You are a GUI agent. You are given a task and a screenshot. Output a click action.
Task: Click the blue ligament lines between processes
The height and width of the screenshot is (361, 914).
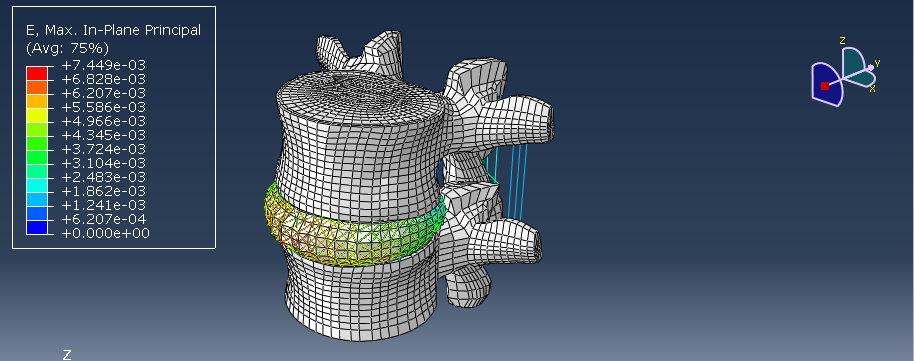[x=508, y=181]
